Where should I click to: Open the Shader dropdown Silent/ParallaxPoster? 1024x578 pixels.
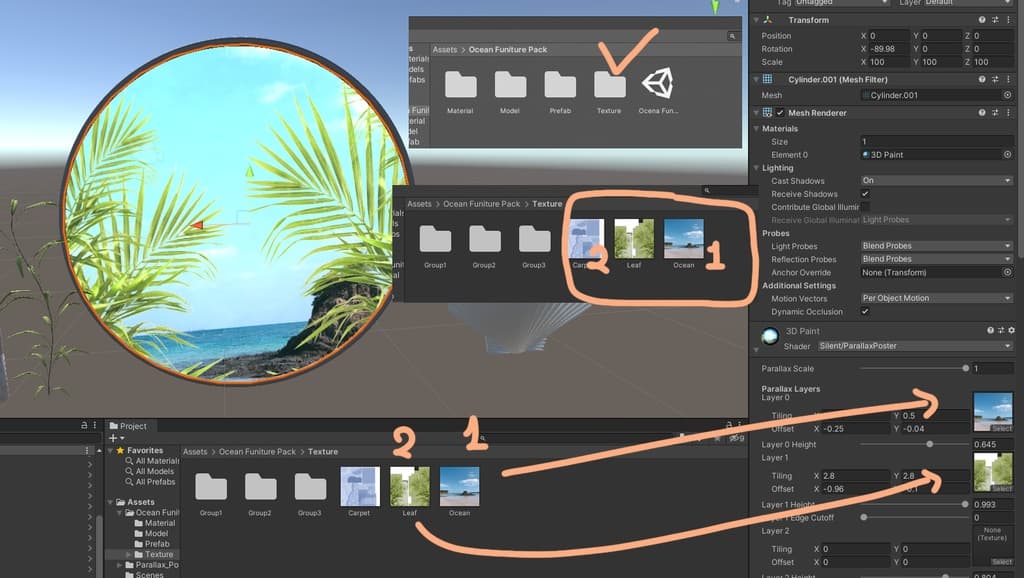tap(915, 346)
